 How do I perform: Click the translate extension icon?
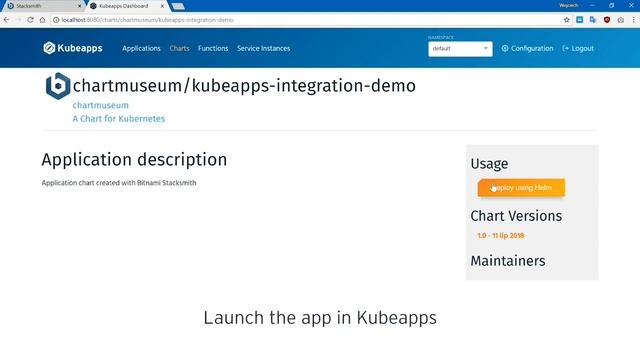(x=593, y=20)
